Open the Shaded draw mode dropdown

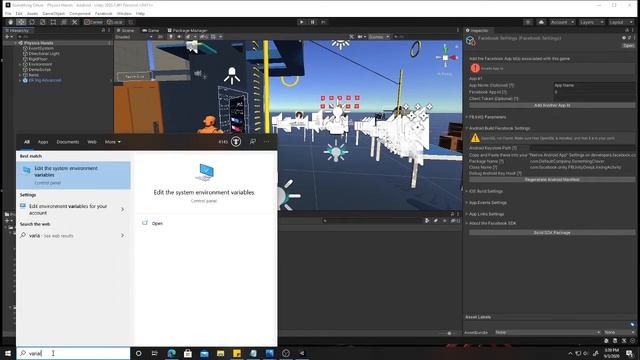pos(133,37)
